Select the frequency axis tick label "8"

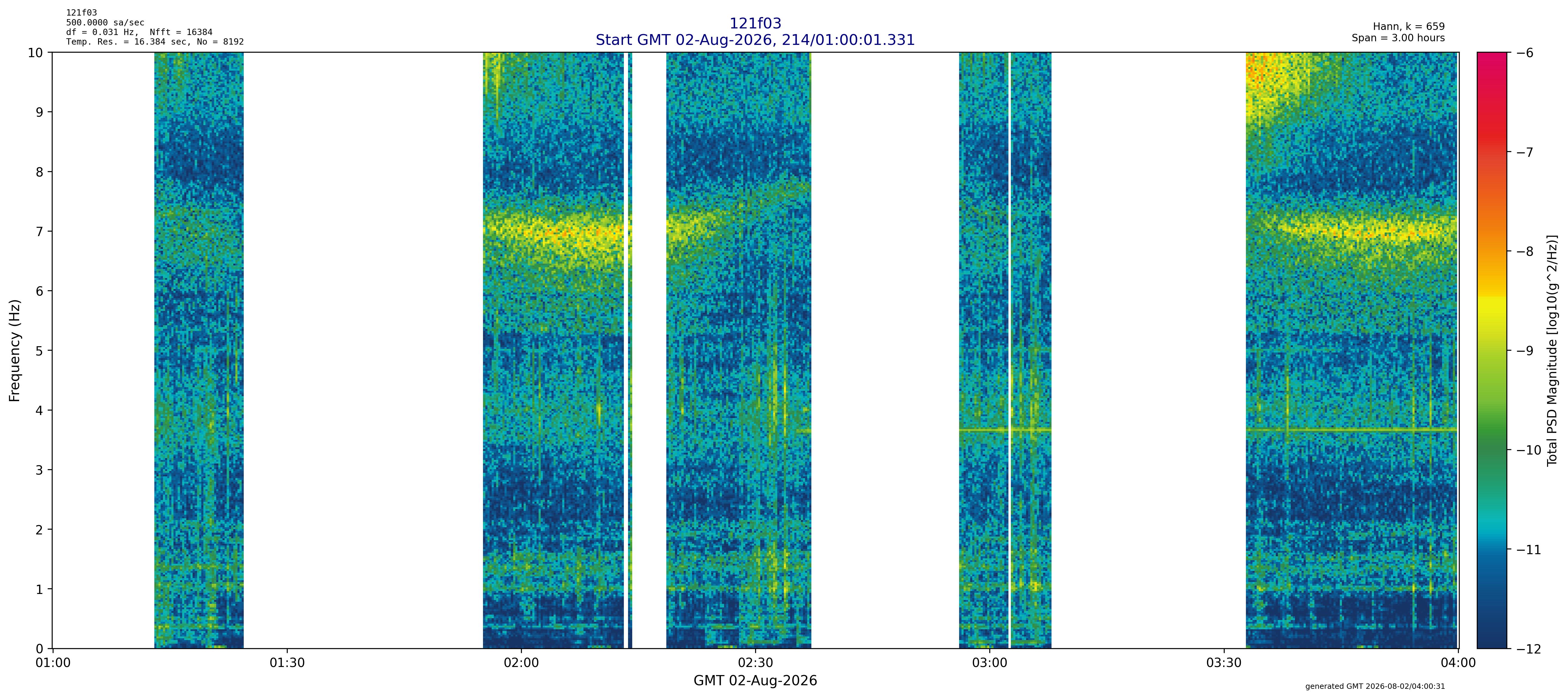[x=39, y=172]
